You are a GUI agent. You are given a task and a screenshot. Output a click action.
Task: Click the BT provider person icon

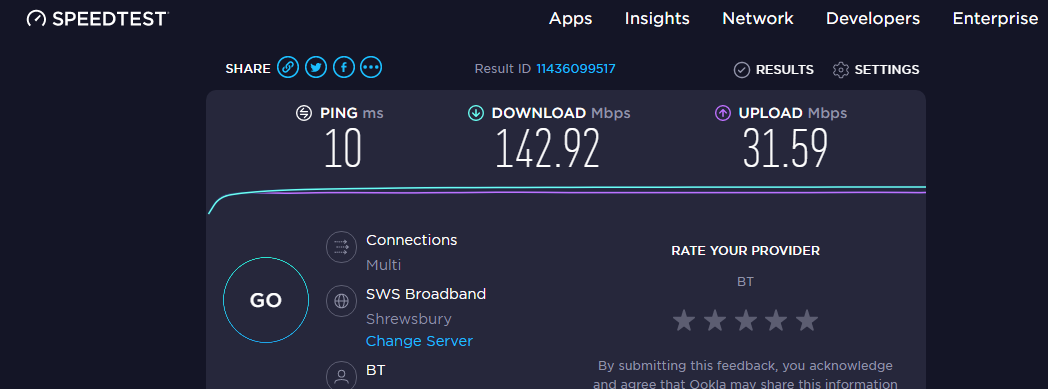(341, 376)
